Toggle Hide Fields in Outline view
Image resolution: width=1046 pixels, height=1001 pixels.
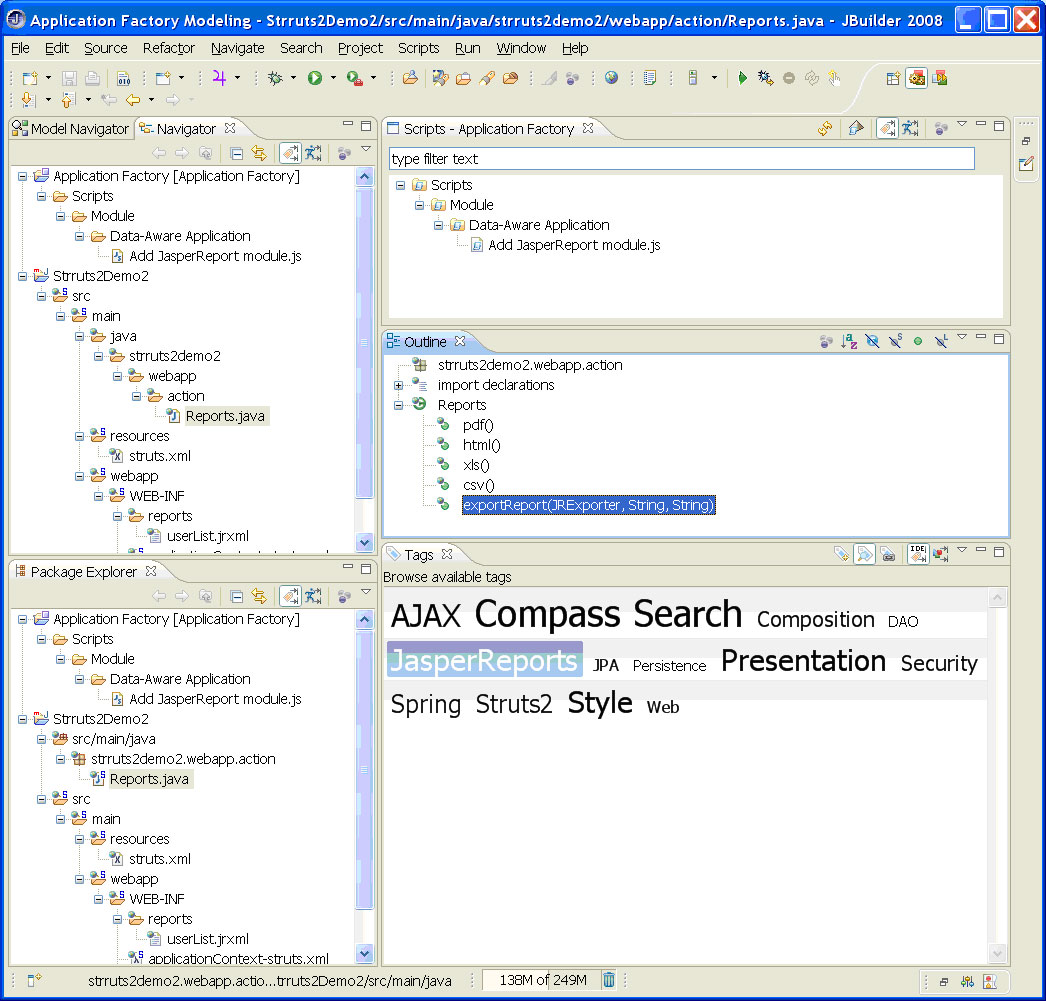pos(872,341)
